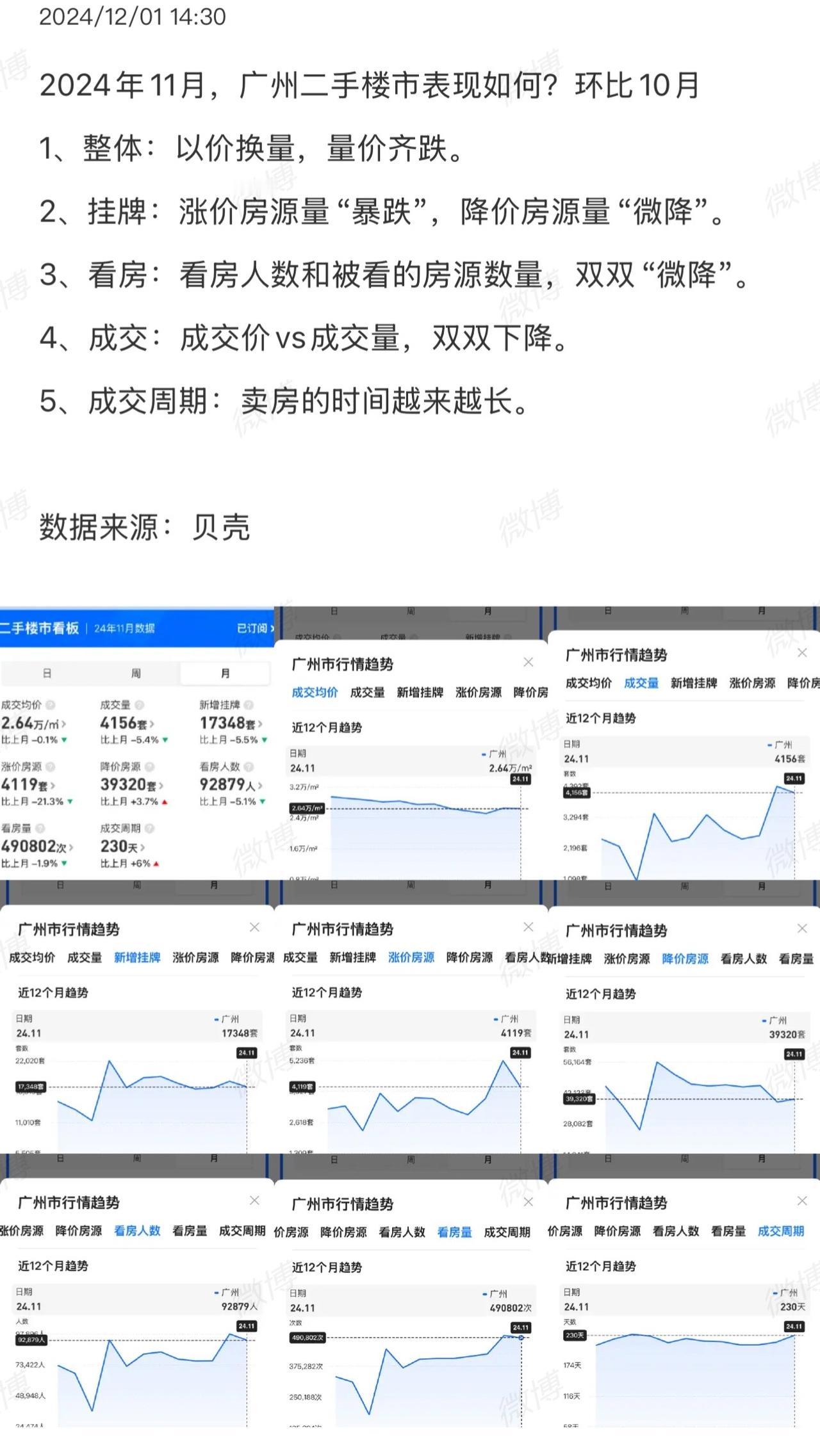Expand the 230天 transaction cycle chevron
Image resolution: width=820 pixels, height=1456 pixels.
[x=142, y=847]
